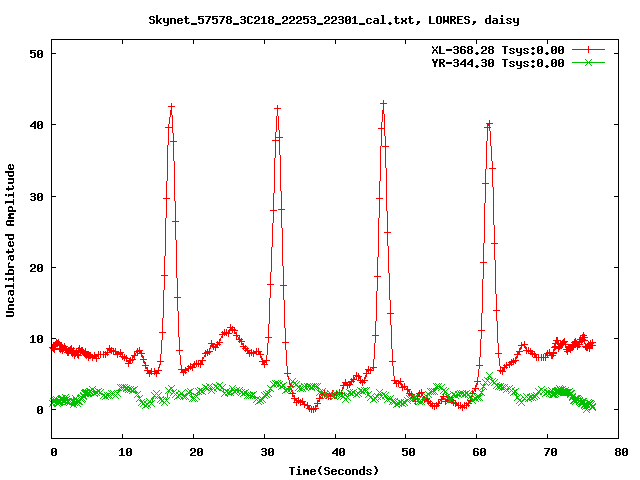Select the YR-344.30 Tsys:0.00 legend label

[x=498, y=63]
